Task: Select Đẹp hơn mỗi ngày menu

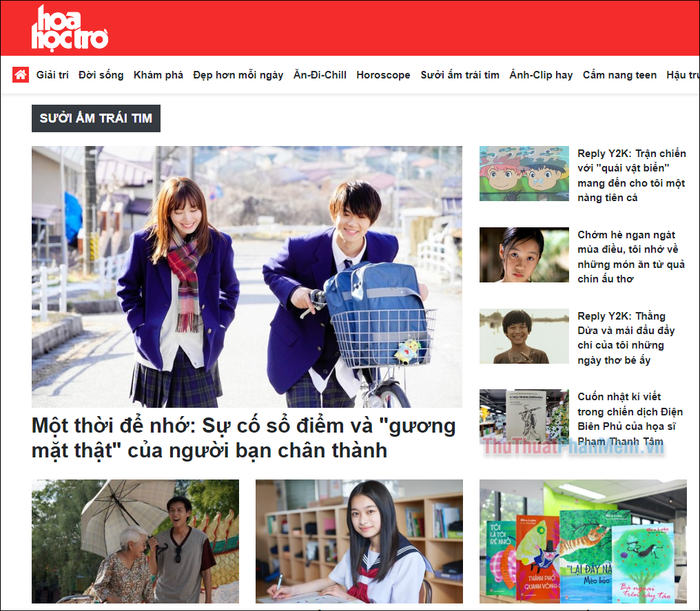Action: (x=238, y=75)
